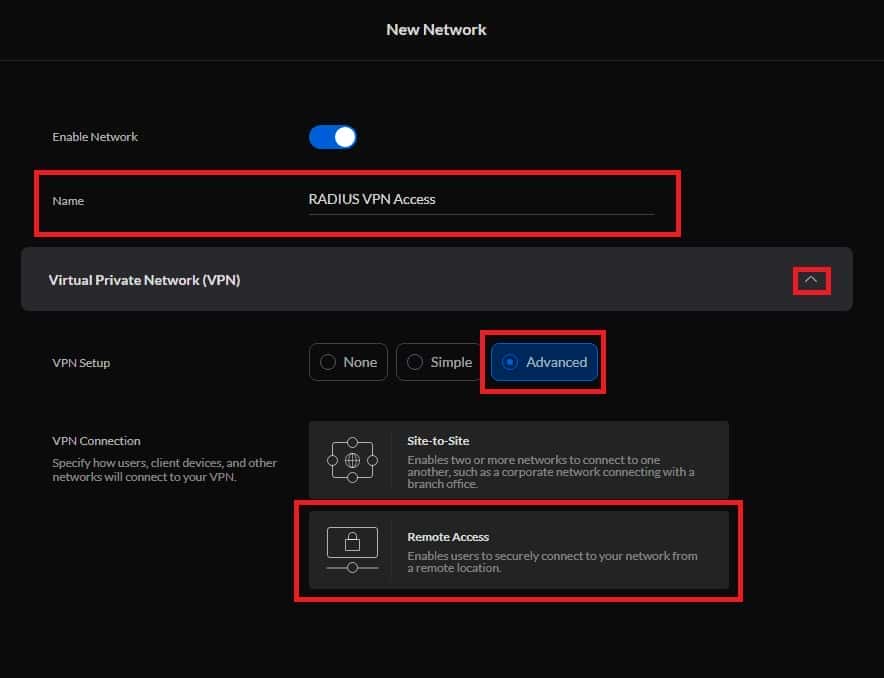
Task: Click the VPN Connection help description text
Action: click(165, 469)
